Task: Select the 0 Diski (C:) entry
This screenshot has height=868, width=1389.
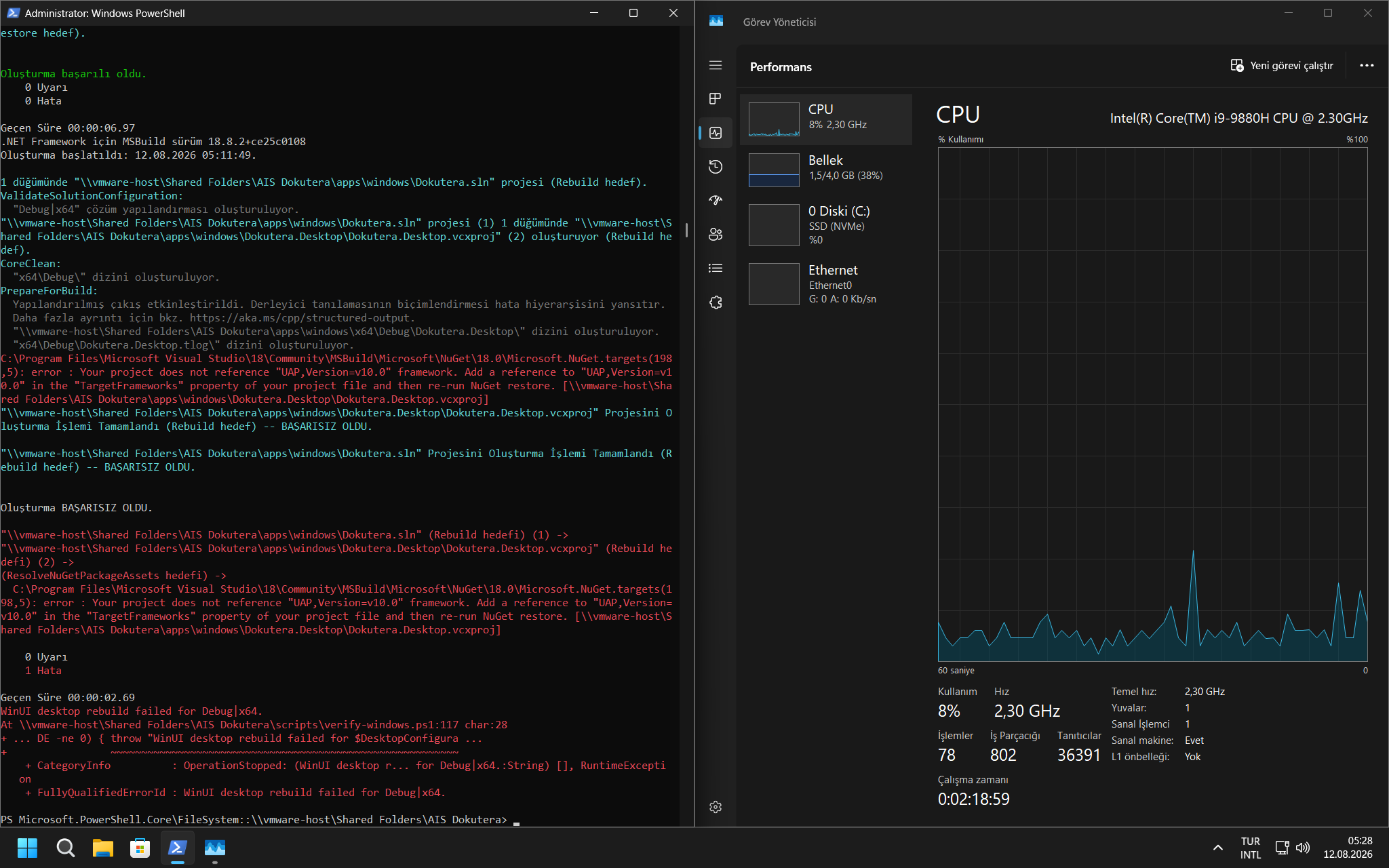Action: (x=826, y=224)
